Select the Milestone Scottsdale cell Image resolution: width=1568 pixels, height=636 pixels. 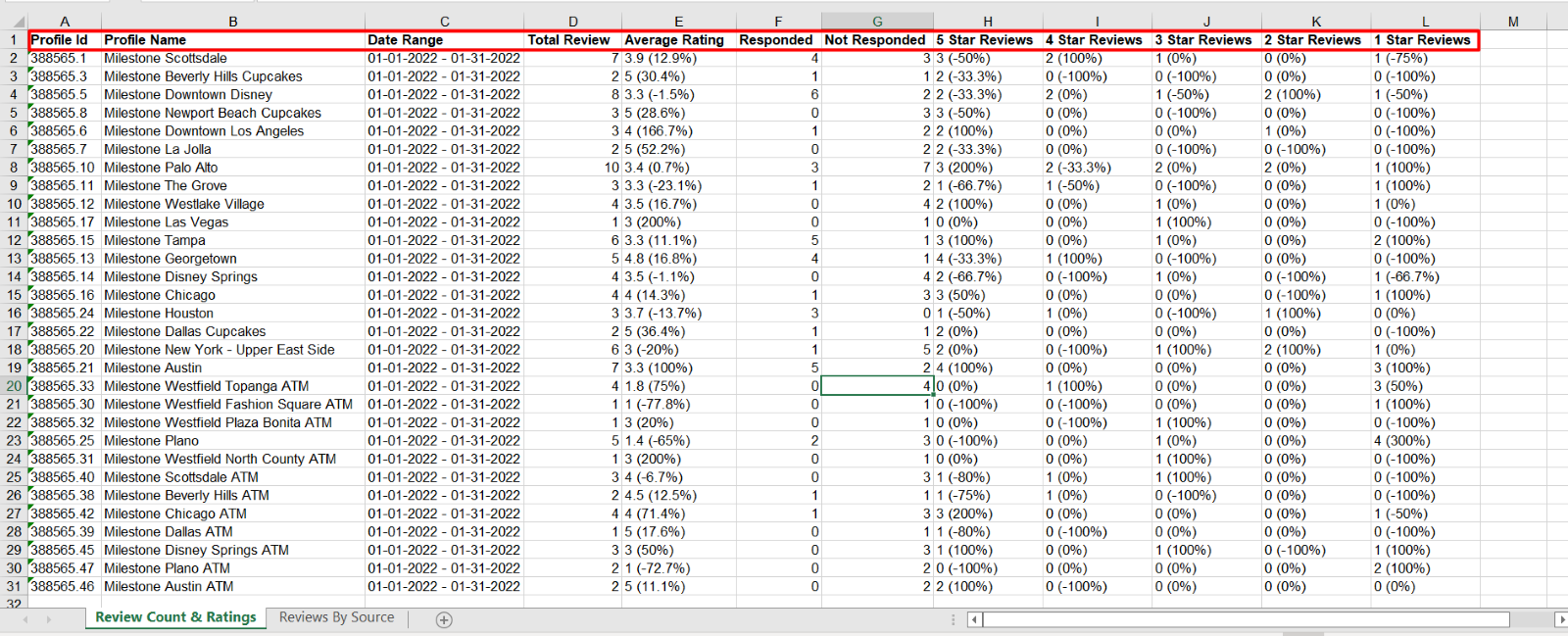click(233, 58)
